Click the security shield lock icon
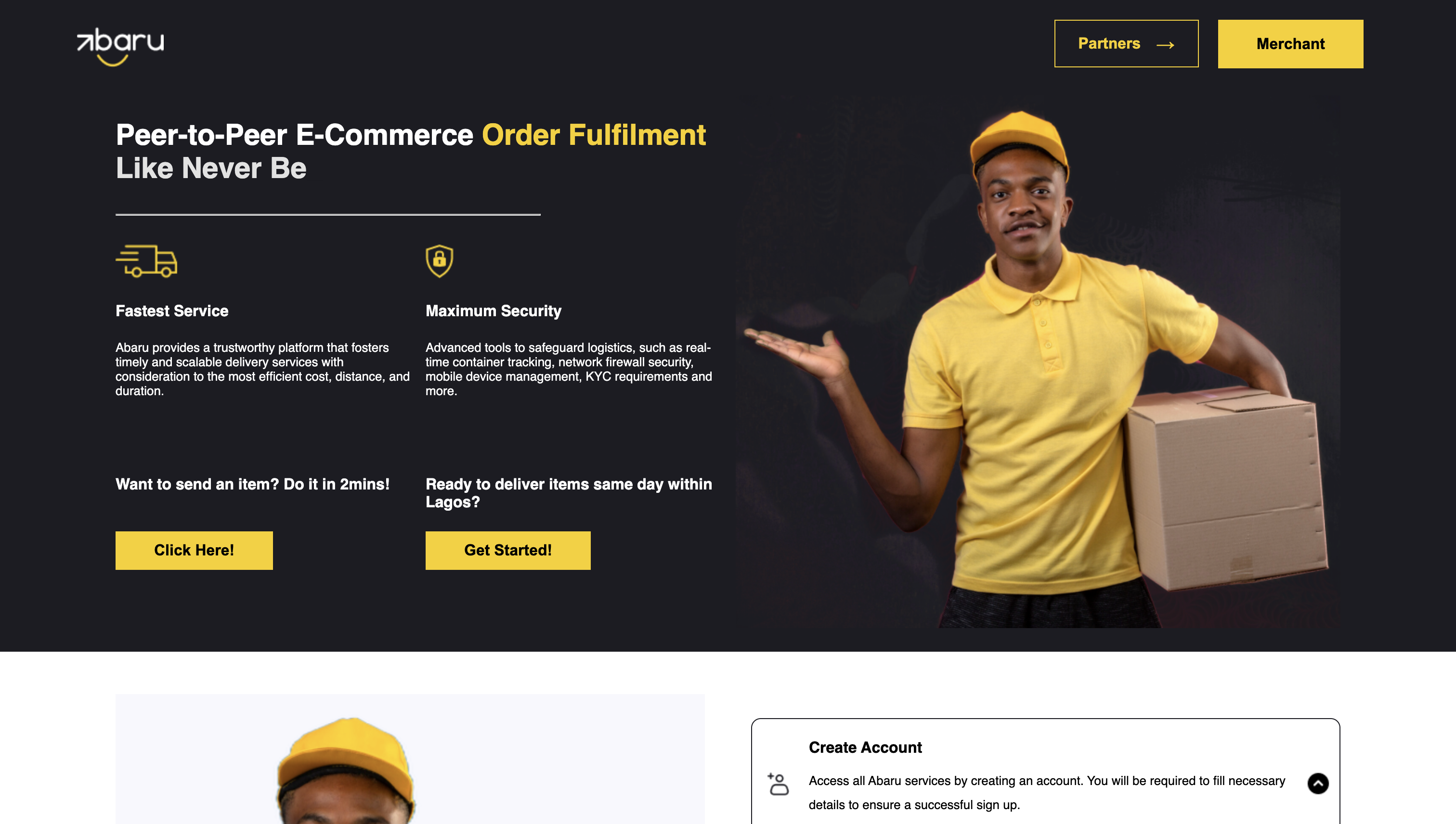 click(x=439, y=261)
